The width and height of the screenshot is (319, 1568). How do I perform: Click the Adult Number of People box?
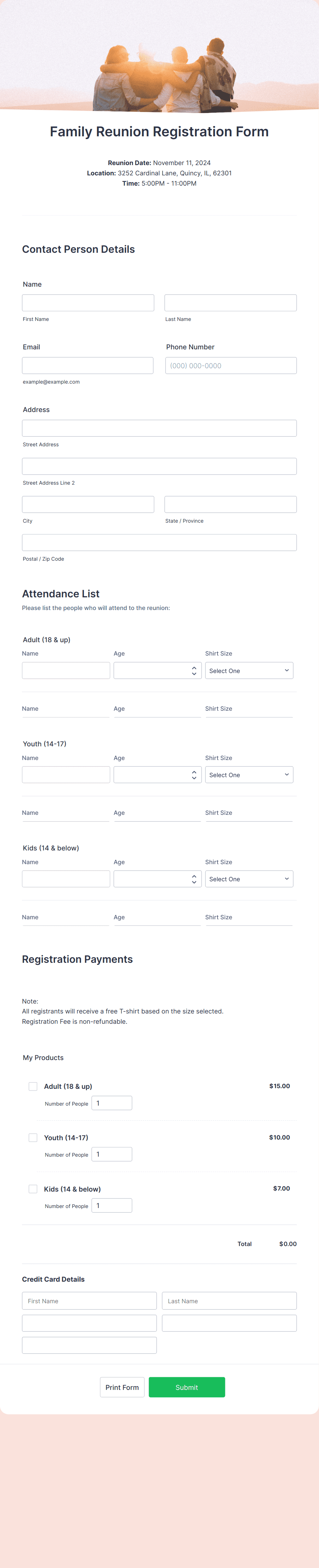click(111, 1103)
